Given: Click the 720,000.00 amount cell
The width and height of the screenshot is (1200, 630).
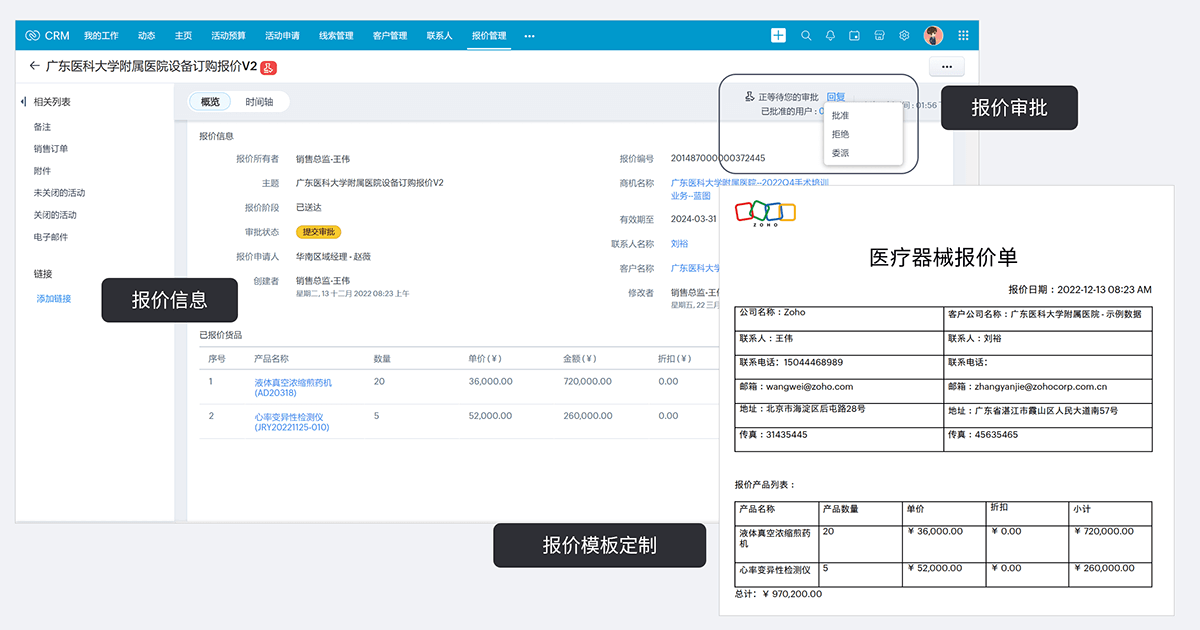Looking at the screenshot, I should click(x=587, y=381).
